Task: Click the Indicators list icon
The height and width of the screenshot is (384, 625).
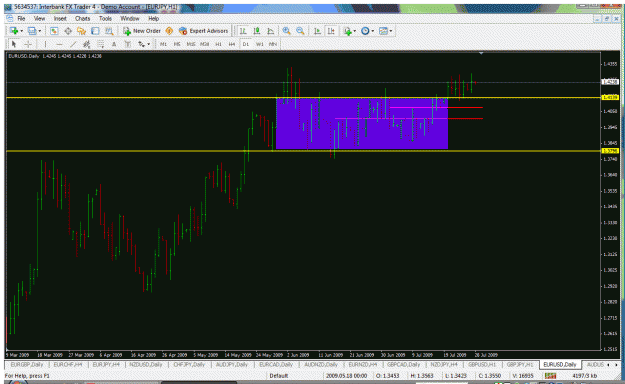Action: tap(348, 31)
